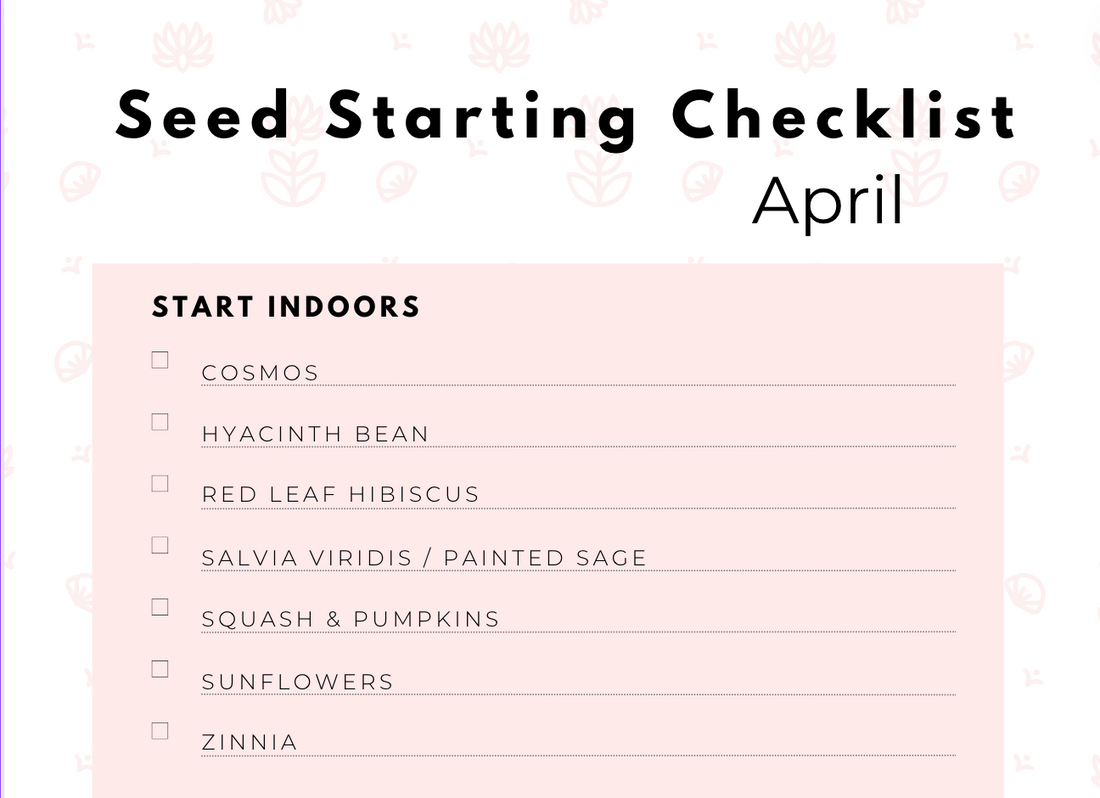The height and width of the screenshot is (798, 1100).
Task: Tick the Zinnia checkbox
Action: click(160, 731)
